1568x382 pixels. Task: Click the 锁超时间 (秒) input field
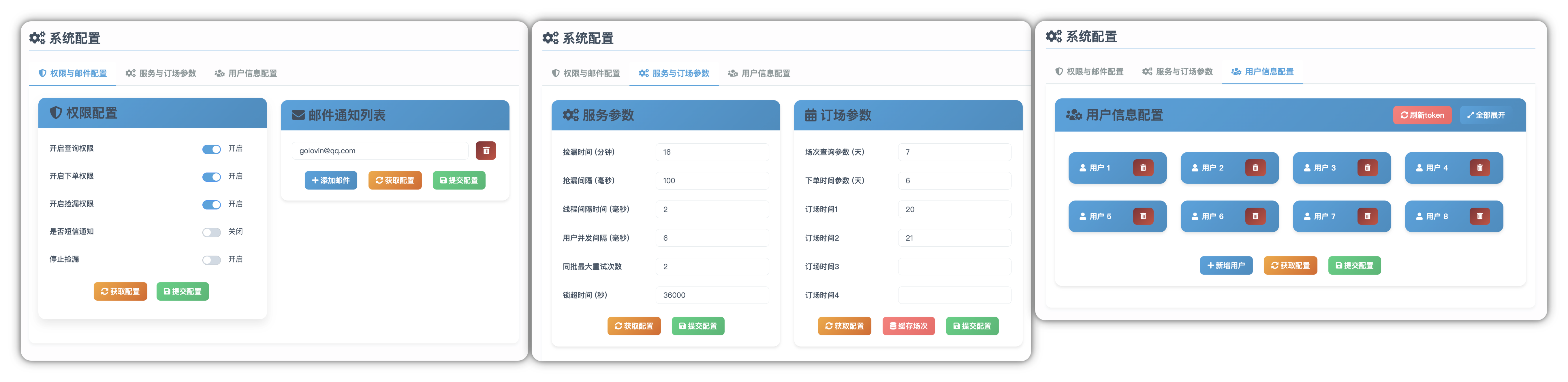coord(712,295)
